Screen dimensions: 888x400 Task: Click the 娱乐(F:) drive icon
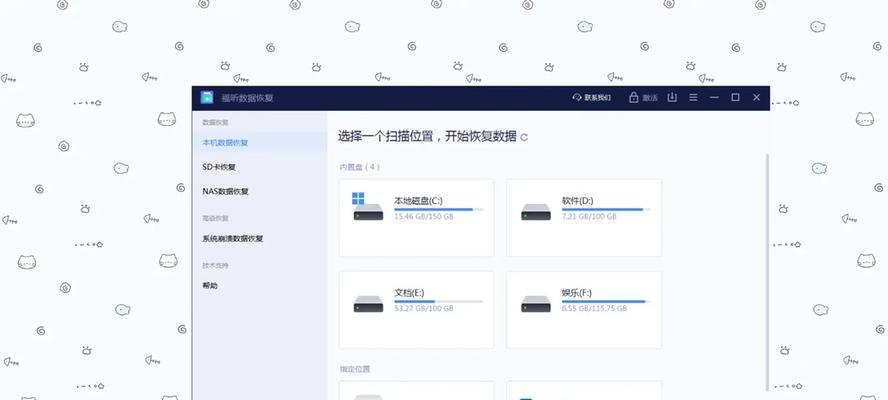tap(536, 304)
